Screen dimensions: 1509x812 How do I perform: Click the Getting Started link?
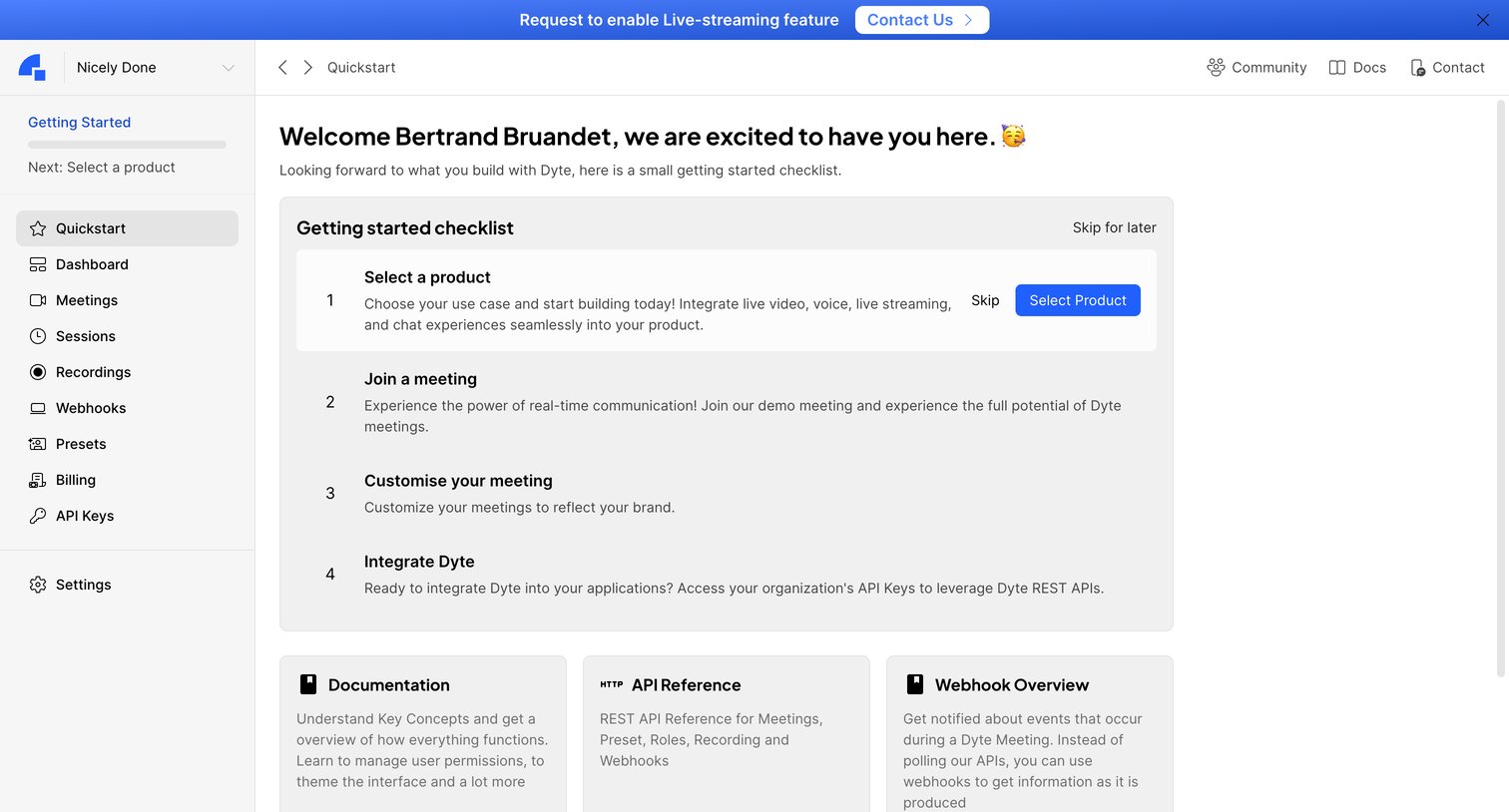click(79, 122)
